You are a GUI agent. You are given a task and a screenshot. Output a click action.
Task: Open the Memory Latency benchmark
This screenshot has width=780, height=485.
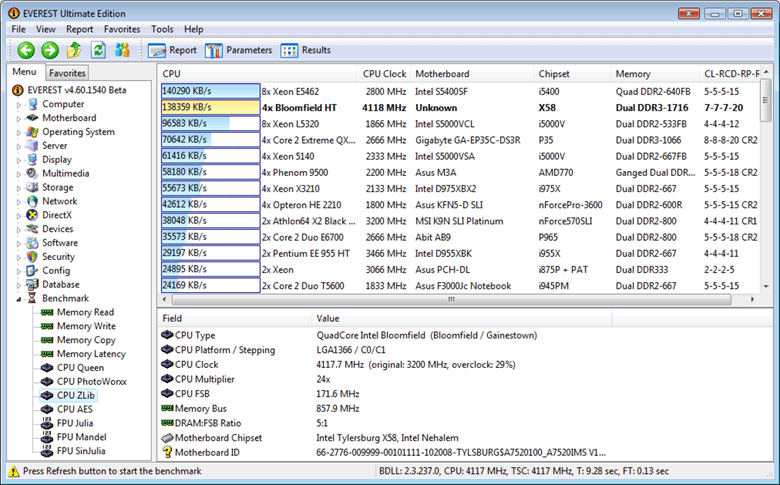pyautogui.click(x=91, y=354)
